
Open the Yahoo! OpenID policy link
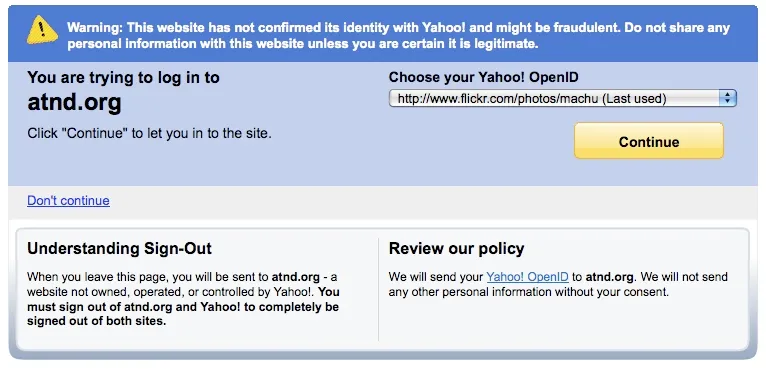(x=527, y=277)
